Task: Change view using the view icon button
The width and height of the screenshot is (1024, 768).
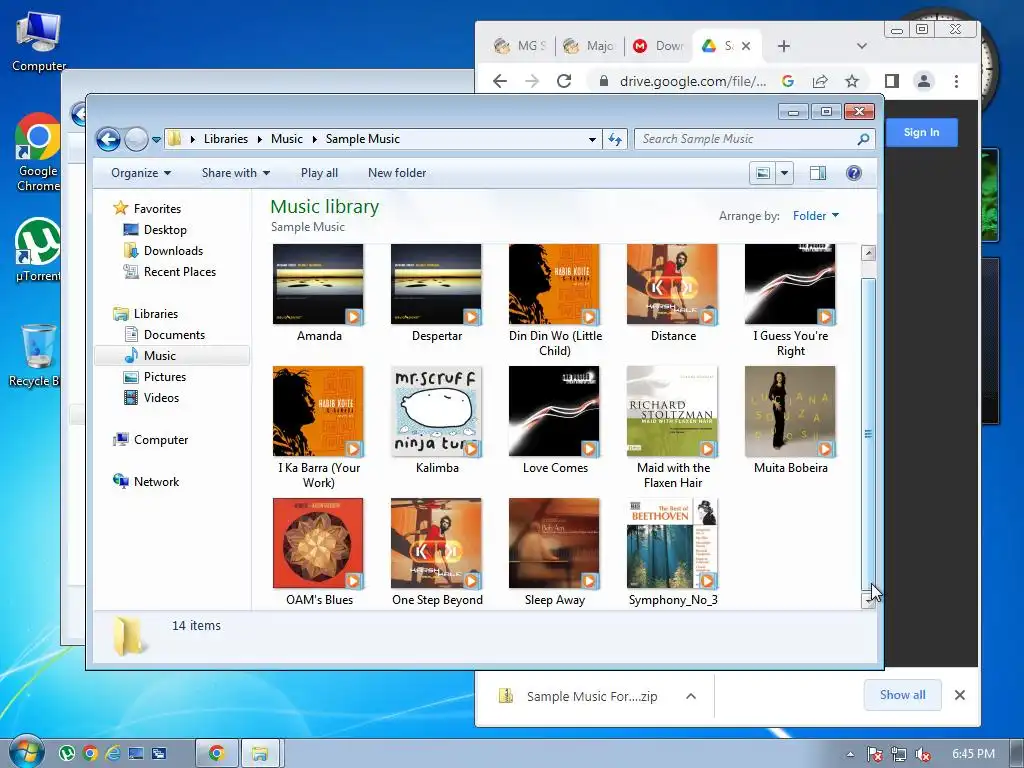Action: pyautogui.click(x=762, y=173)
